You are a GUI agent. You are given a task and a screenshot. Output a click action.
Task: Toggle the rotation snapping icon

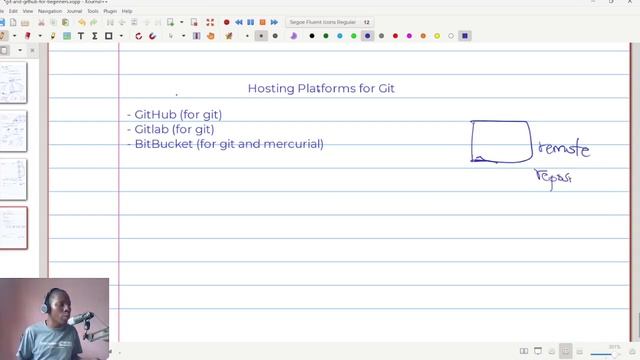click(x=139, y=36)
